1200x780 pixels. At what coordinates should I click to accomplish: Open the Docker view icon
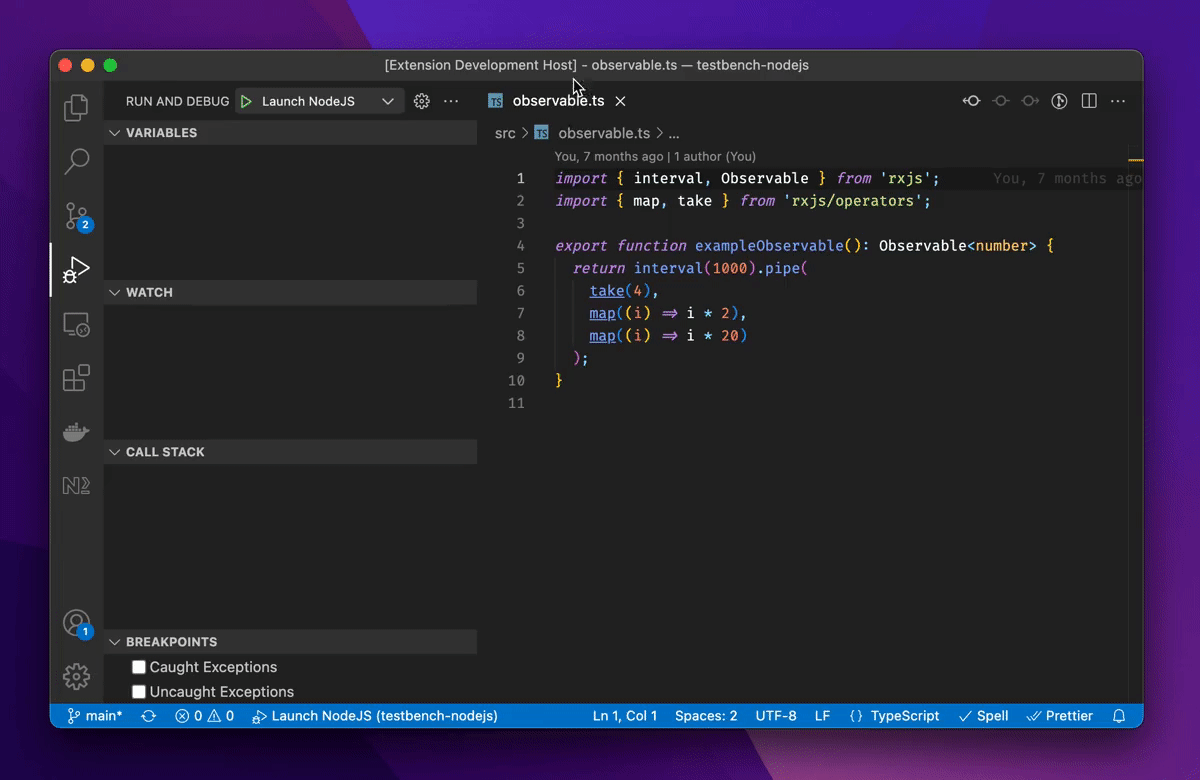(x=77, y=432)
